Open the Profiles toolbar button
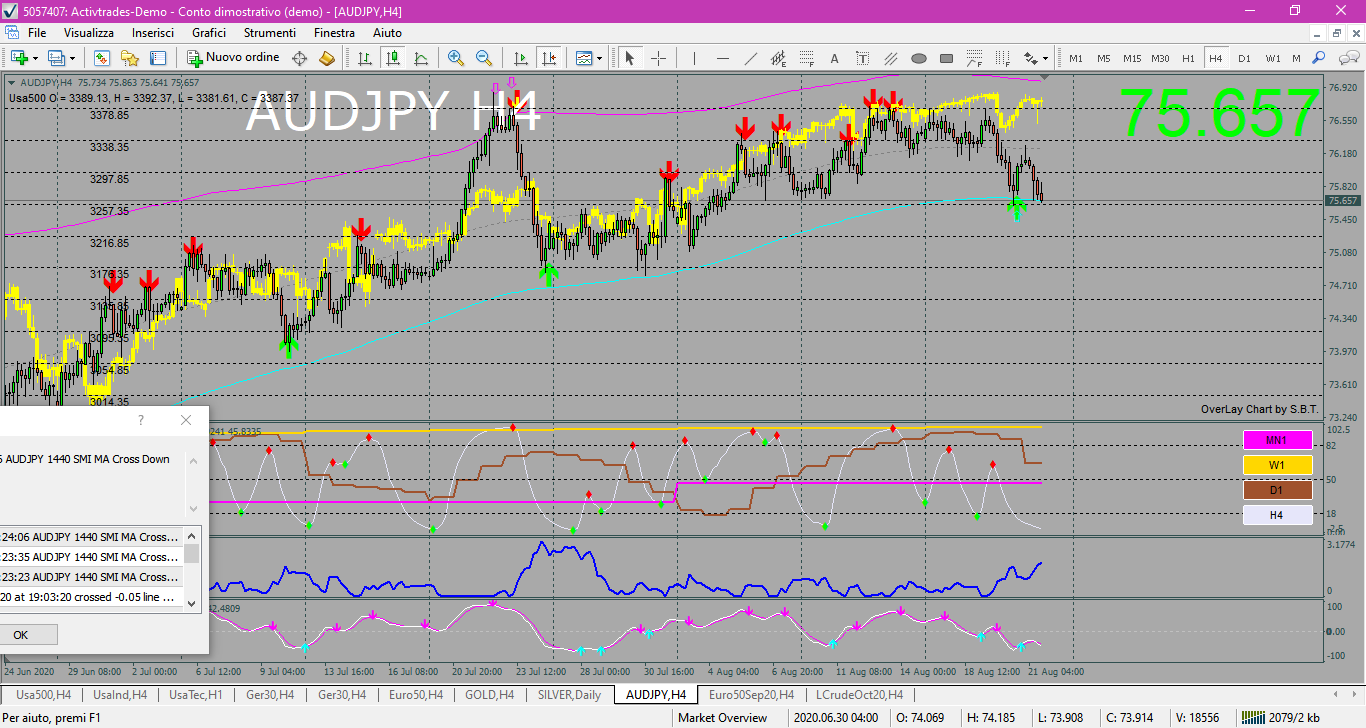The width and height of the screenshot is (1366, 728). click(55, 58)
